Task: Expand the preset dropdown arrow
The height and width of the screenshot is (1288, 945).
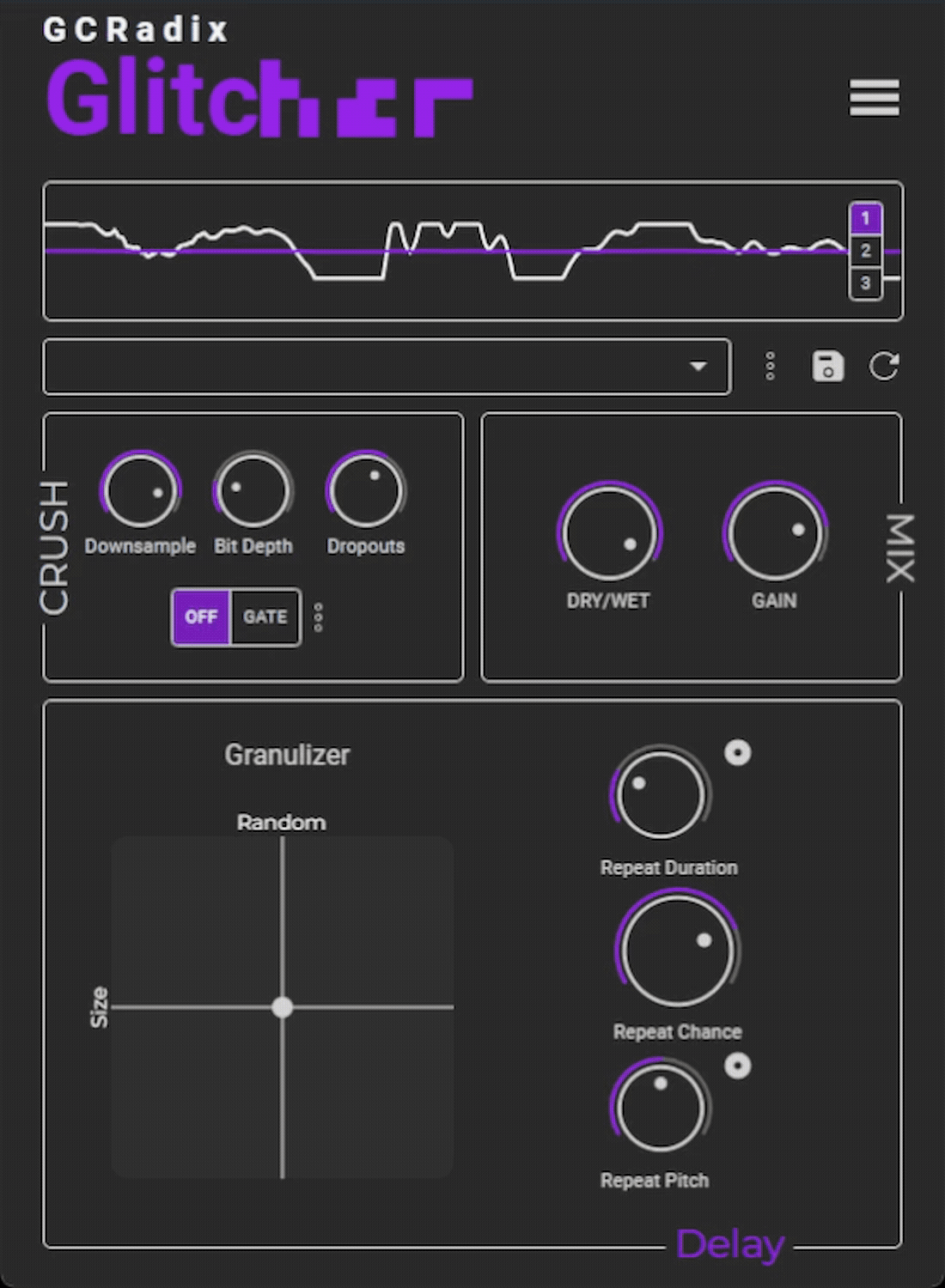Action: (x=698, y=367)
